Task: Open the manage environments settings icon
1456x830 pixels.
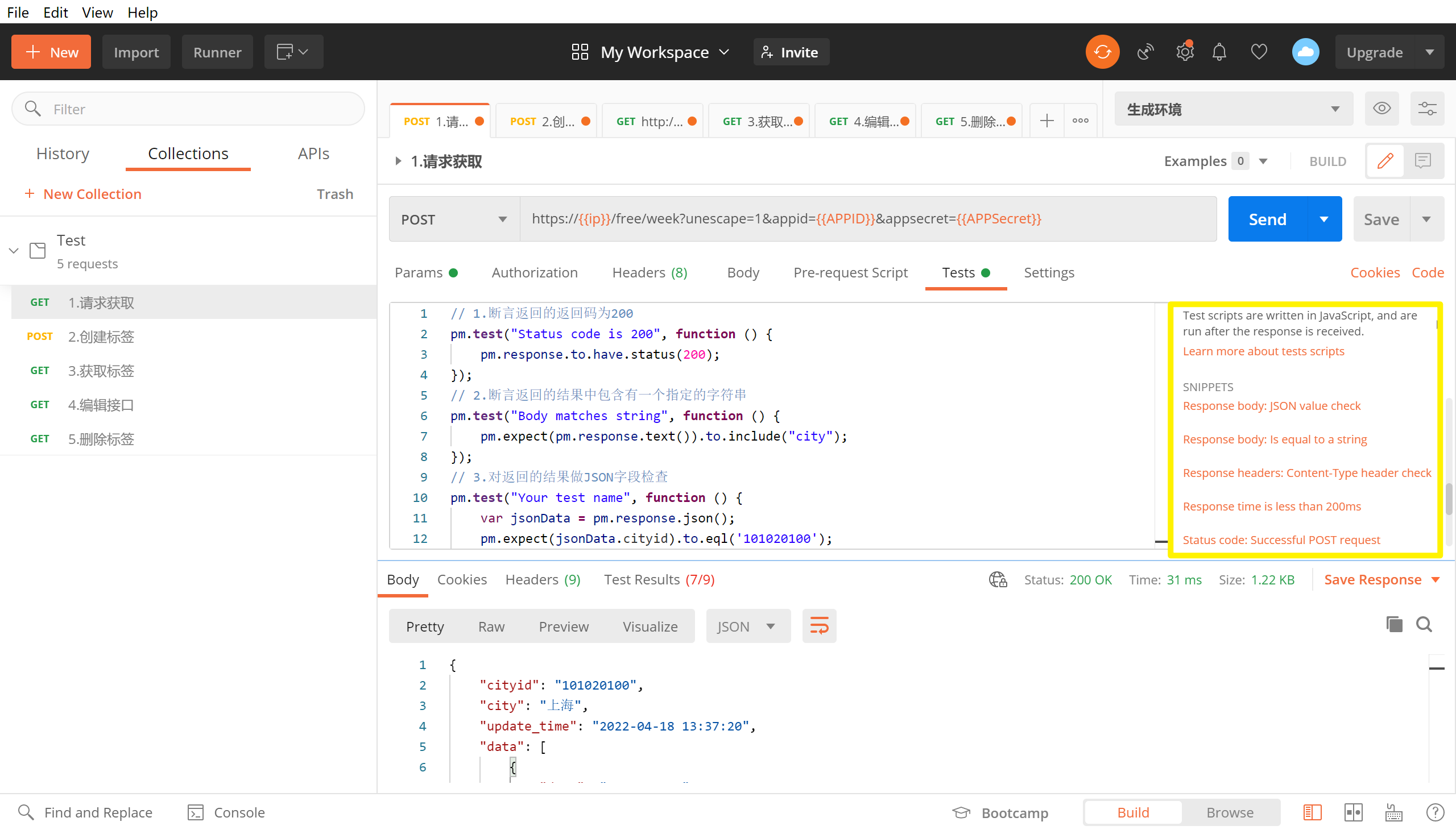Action: click(1427, 109)
